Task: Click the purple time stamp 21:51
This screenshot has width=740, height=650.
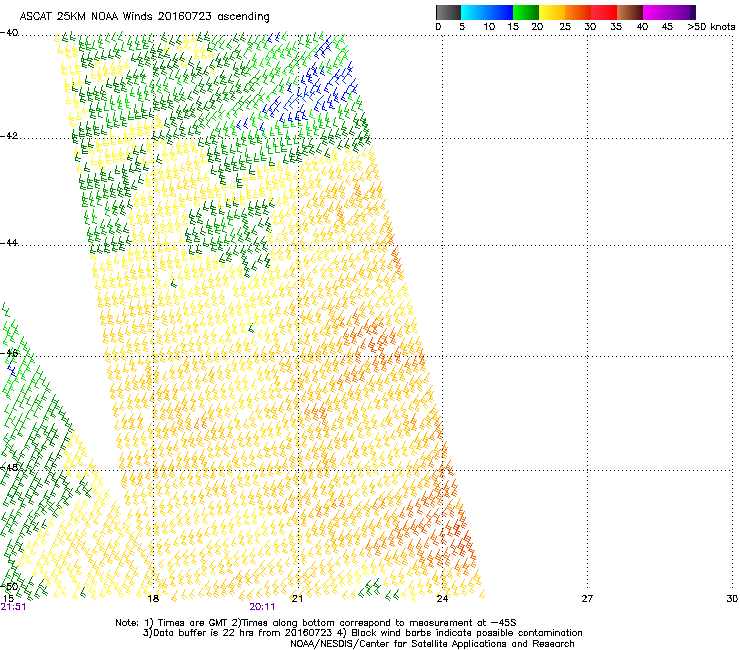Action: coord(13,607)
